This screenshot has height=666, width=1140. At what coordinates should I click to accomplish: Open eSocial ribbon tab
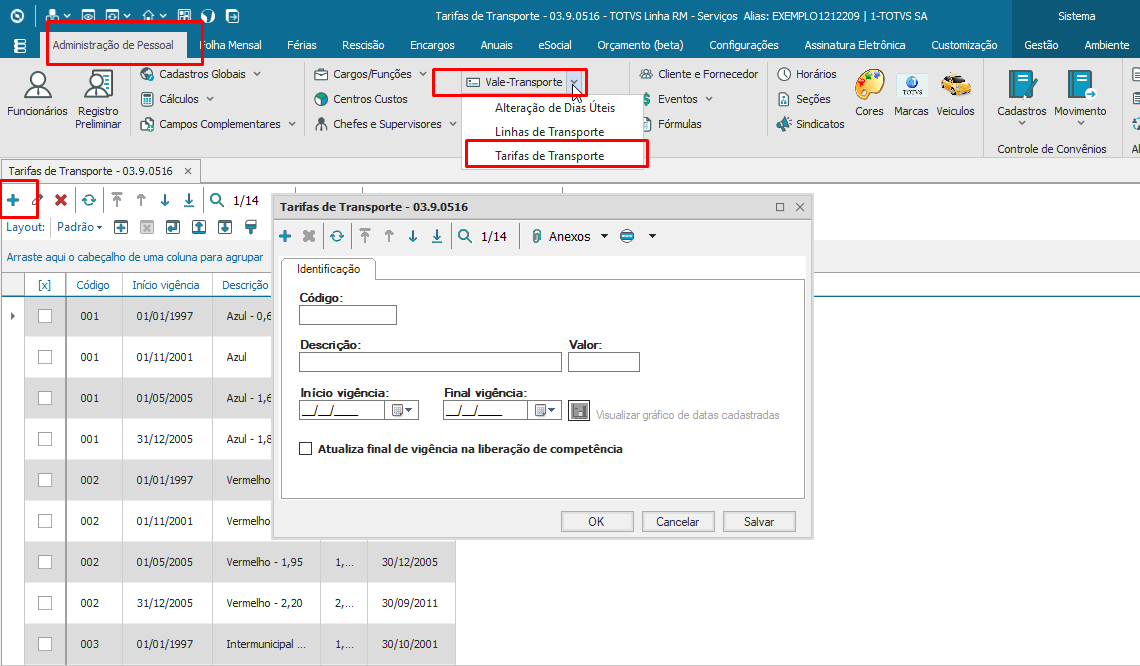point(555,45)
